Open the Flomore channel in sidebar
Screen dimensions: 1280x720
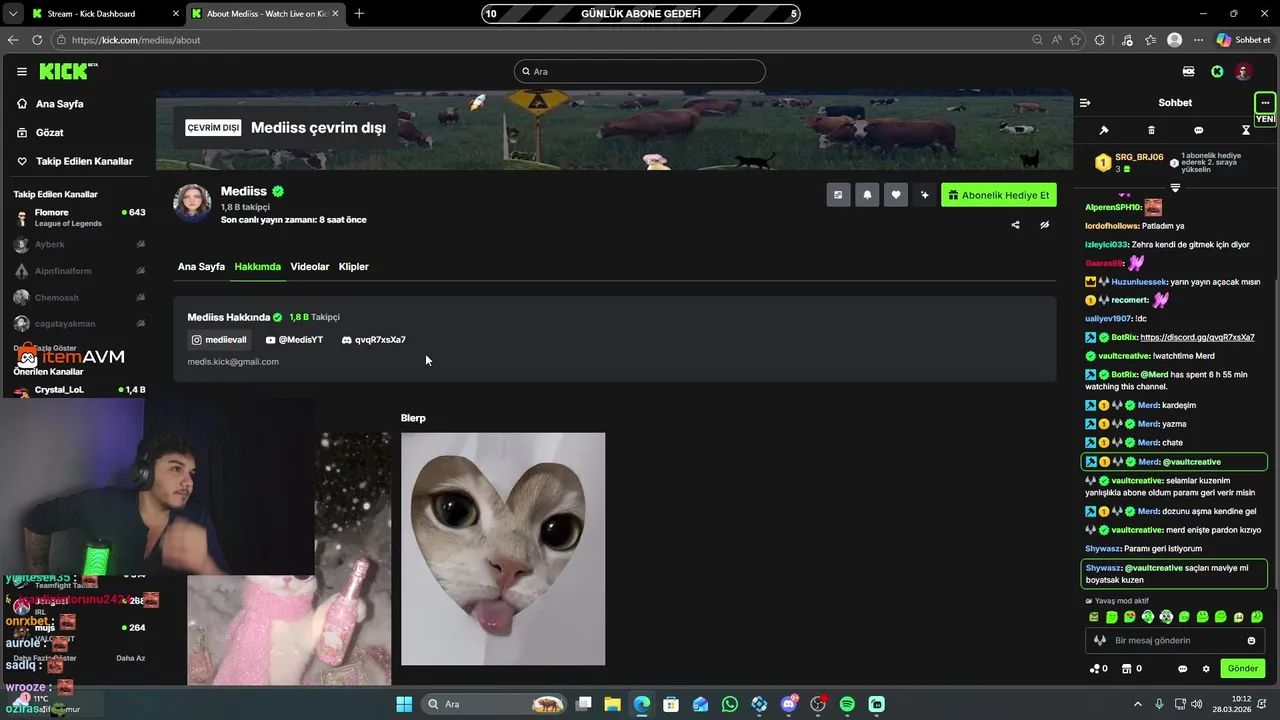[x=80, y=218]
